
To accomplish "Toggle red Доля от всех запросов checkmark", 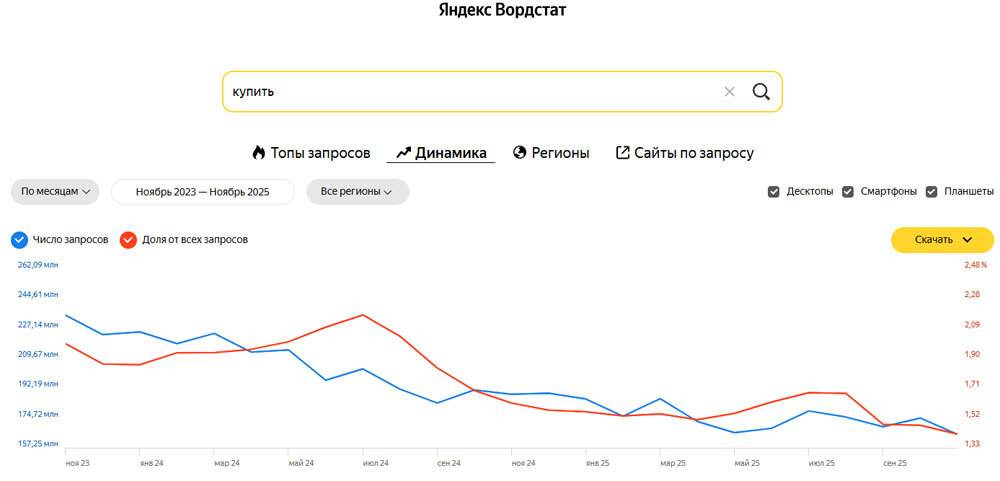I will [128, 240].
